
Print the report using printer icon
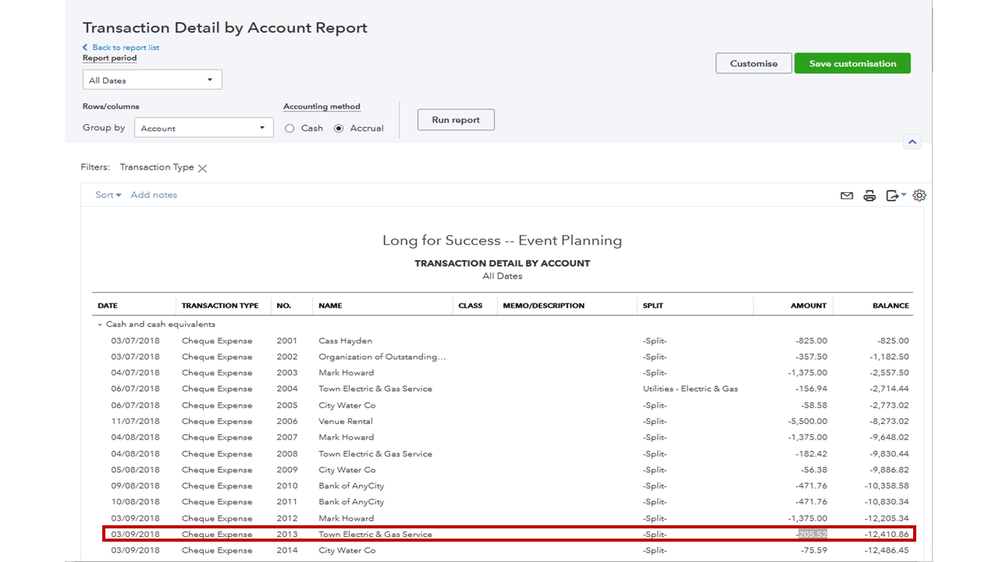point(869,196)
